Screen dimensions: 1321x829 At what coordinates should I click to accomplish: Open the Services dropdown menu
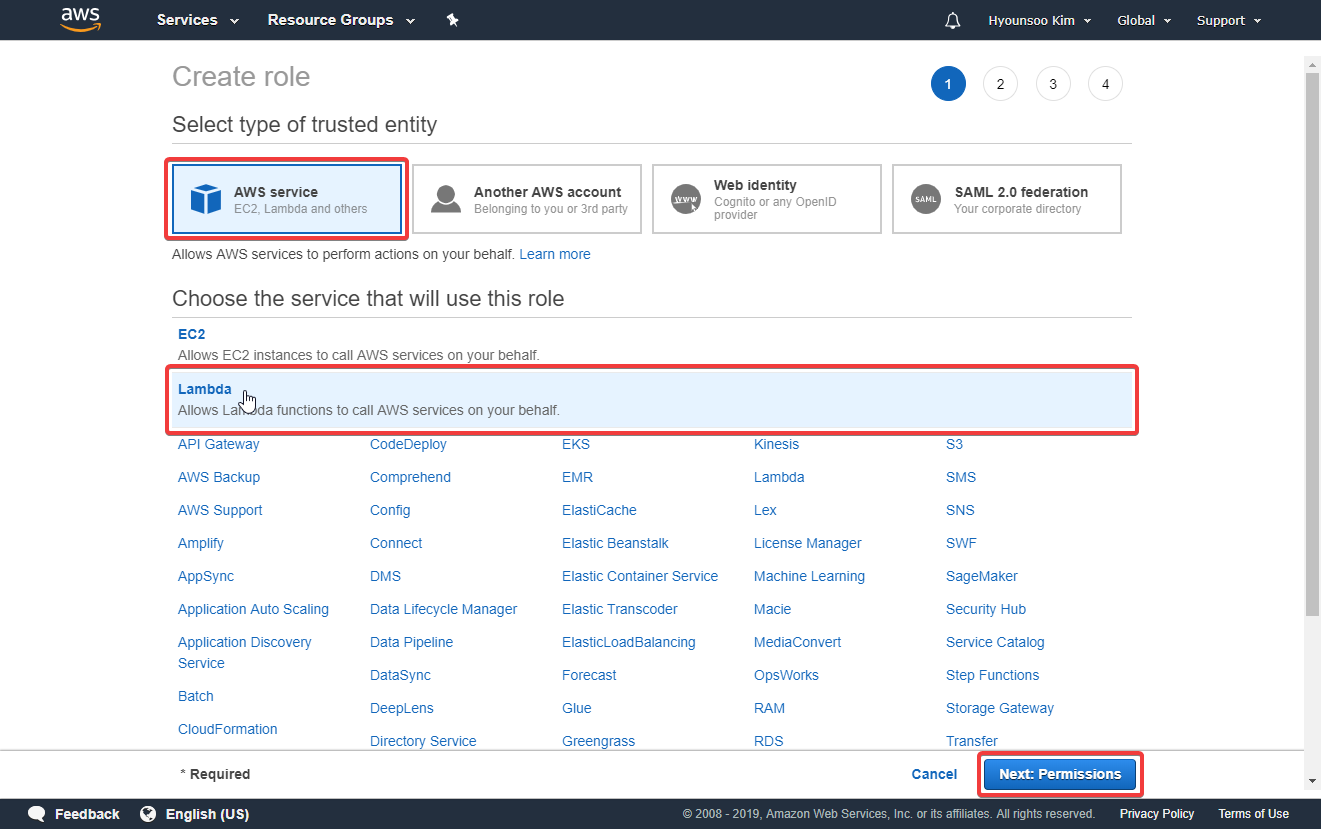pyautogui.click(x=198, y=20)
